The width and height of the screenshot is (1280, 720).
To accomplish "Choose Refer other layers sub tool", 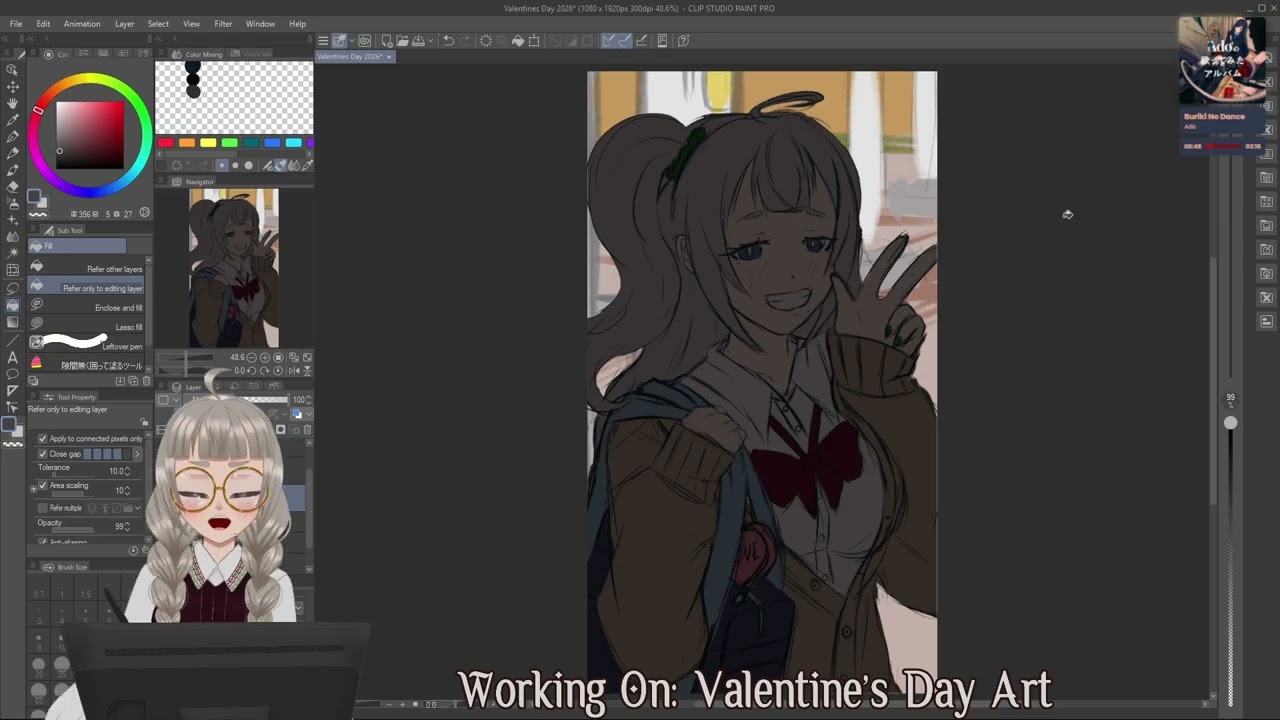I will pos(86,266).
